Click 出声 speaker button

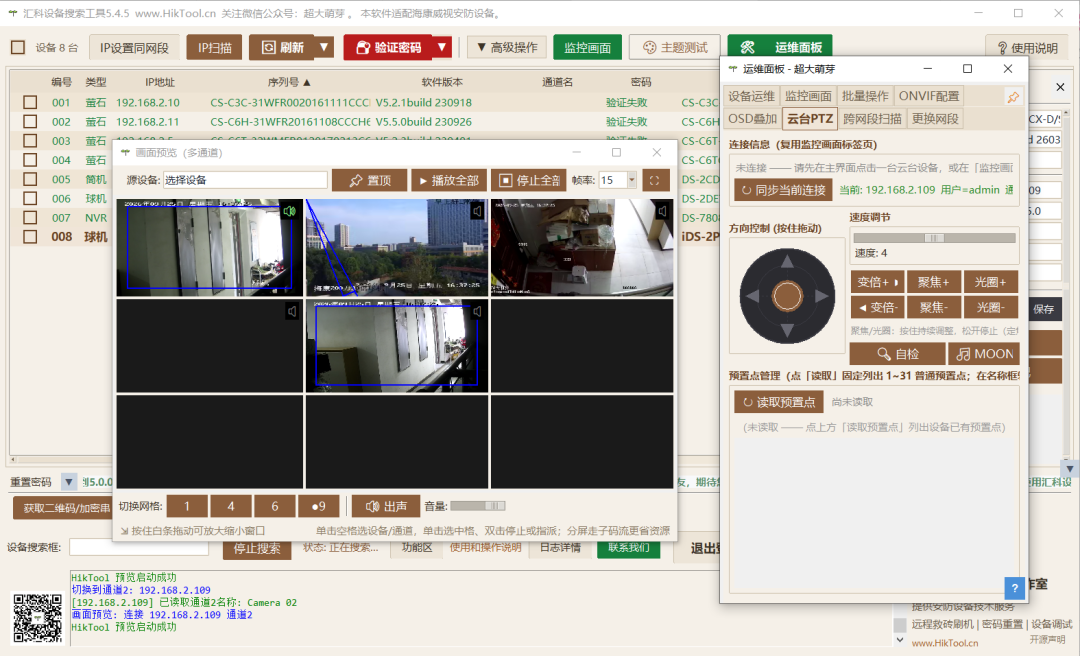click(x=386, y=506)
